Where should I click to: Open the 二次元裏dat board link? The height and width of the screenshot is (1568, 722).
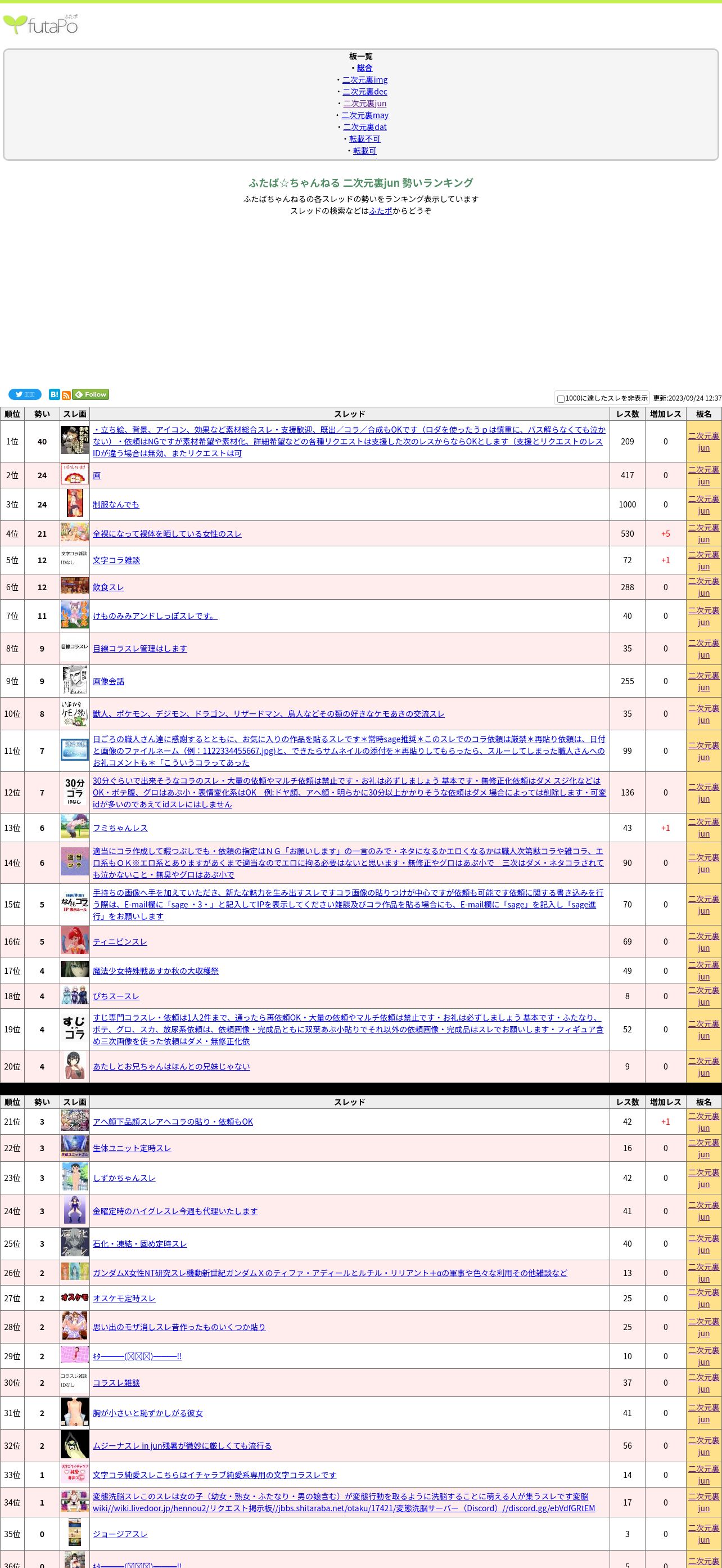click(x=364, y=127)
